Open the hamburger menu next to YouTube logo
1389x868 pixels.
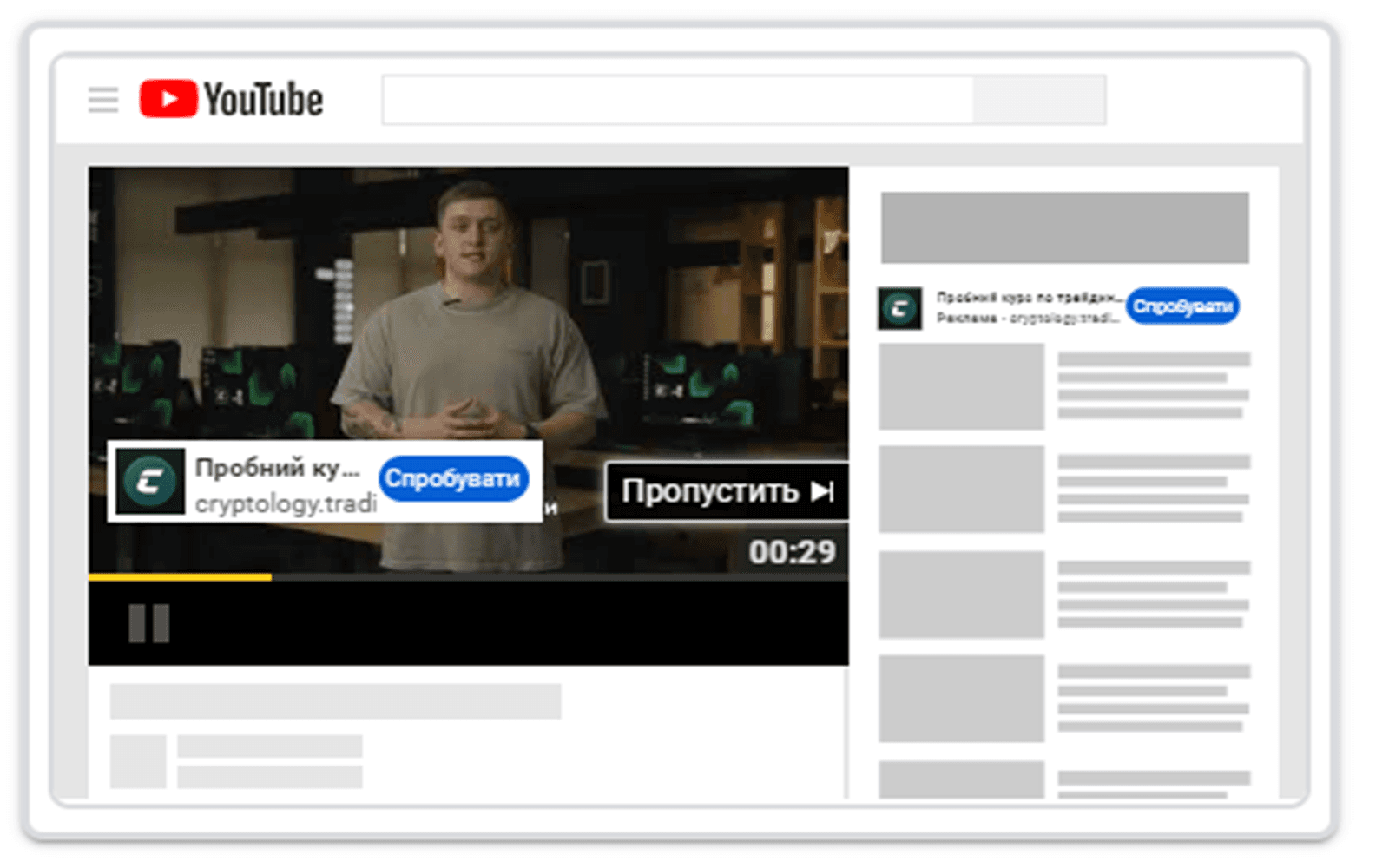[x=103, y=100]
